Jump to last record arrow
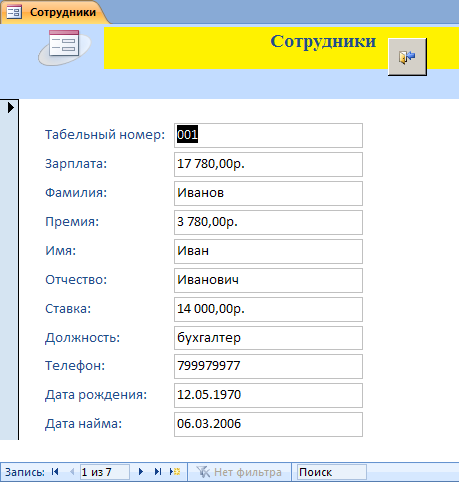This screenshot has height=482, width=459. point(158,472)
